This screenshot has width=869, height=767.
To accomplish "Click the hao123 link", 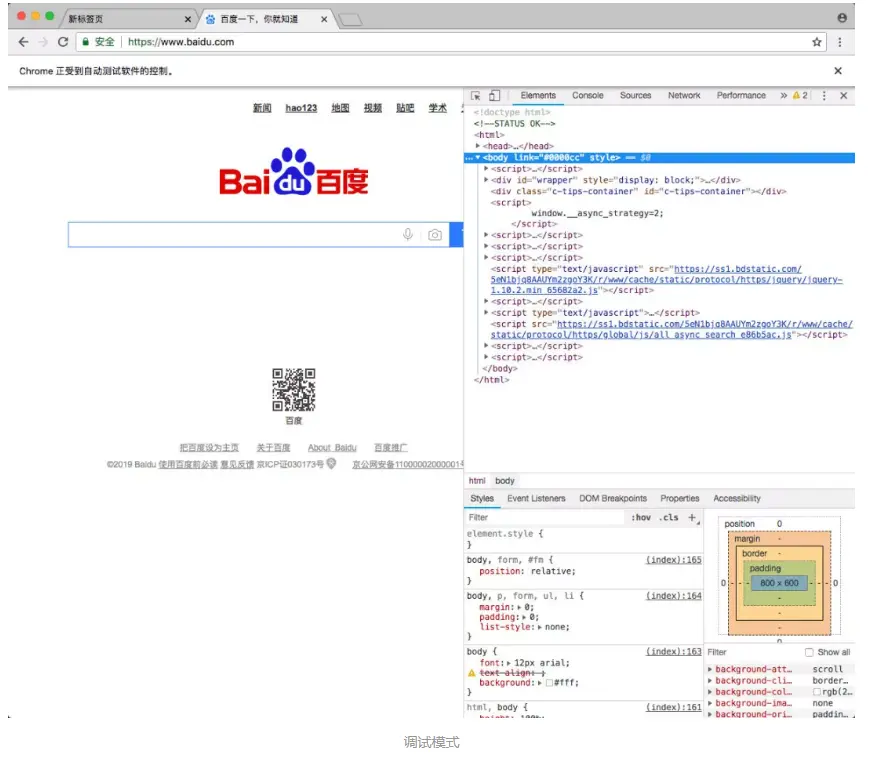I will point(301,108).
